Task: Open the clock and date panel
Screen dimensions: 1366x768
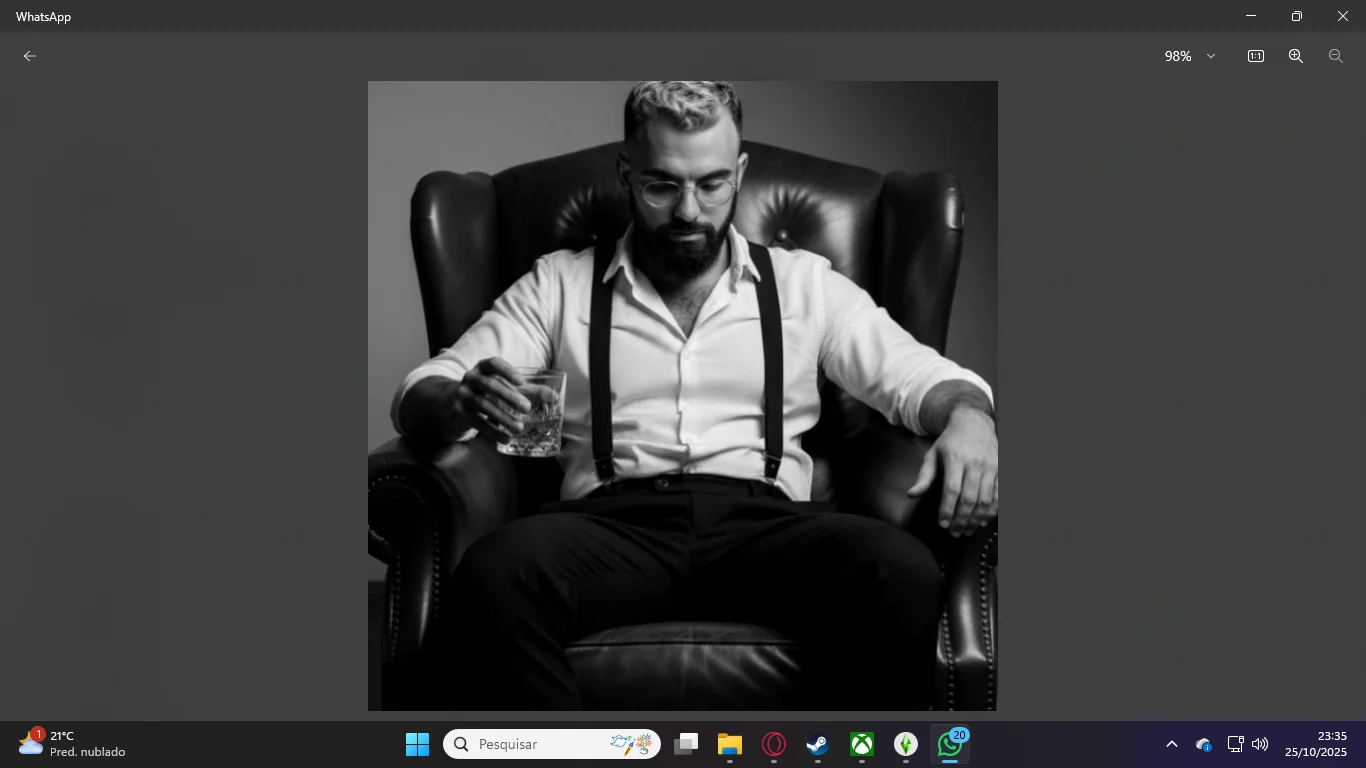Action: tap(1316, 744)
